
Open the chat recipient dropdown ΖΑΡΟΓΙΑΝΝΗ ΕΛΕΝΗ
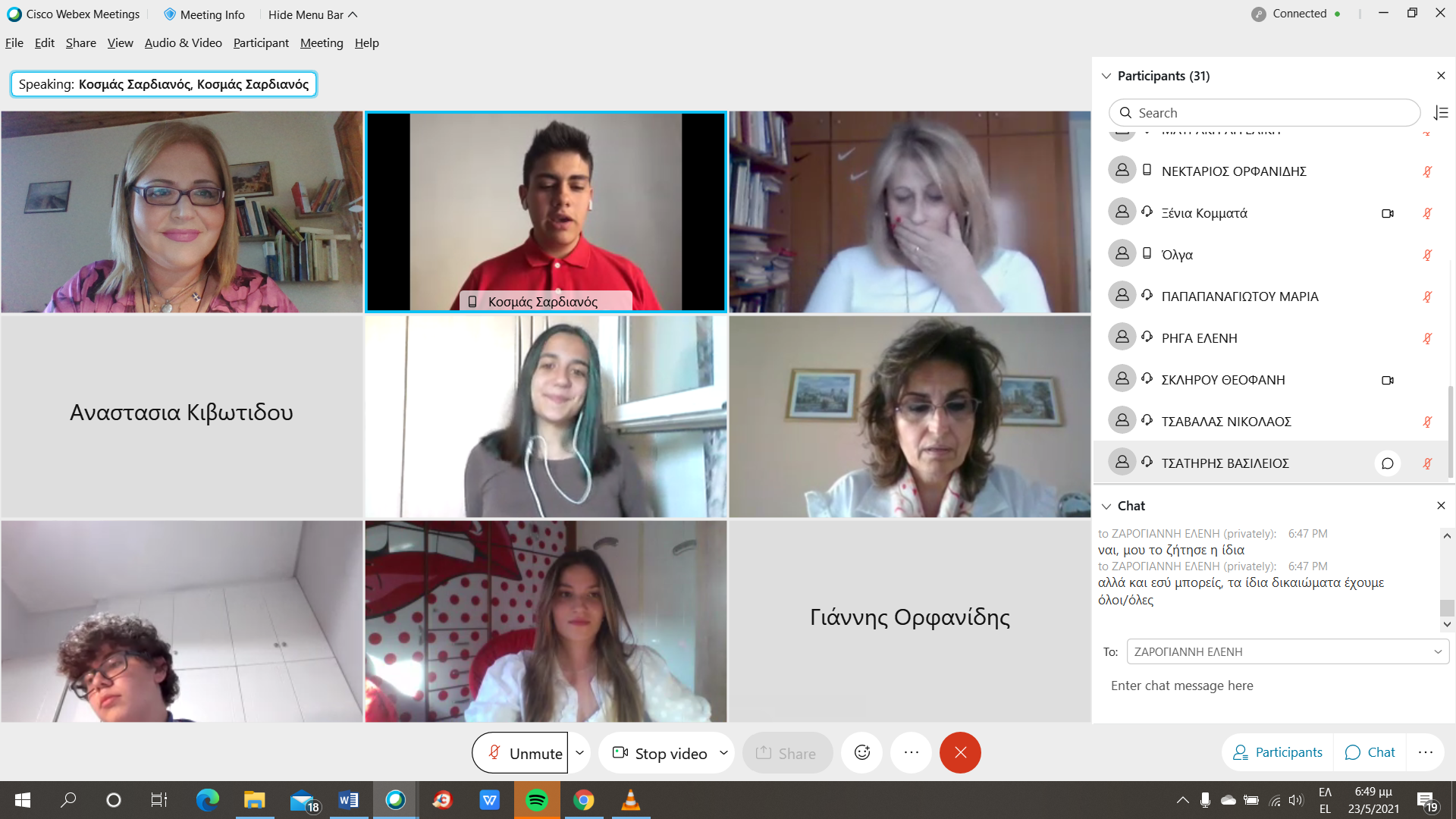(x=1287, y=651)
